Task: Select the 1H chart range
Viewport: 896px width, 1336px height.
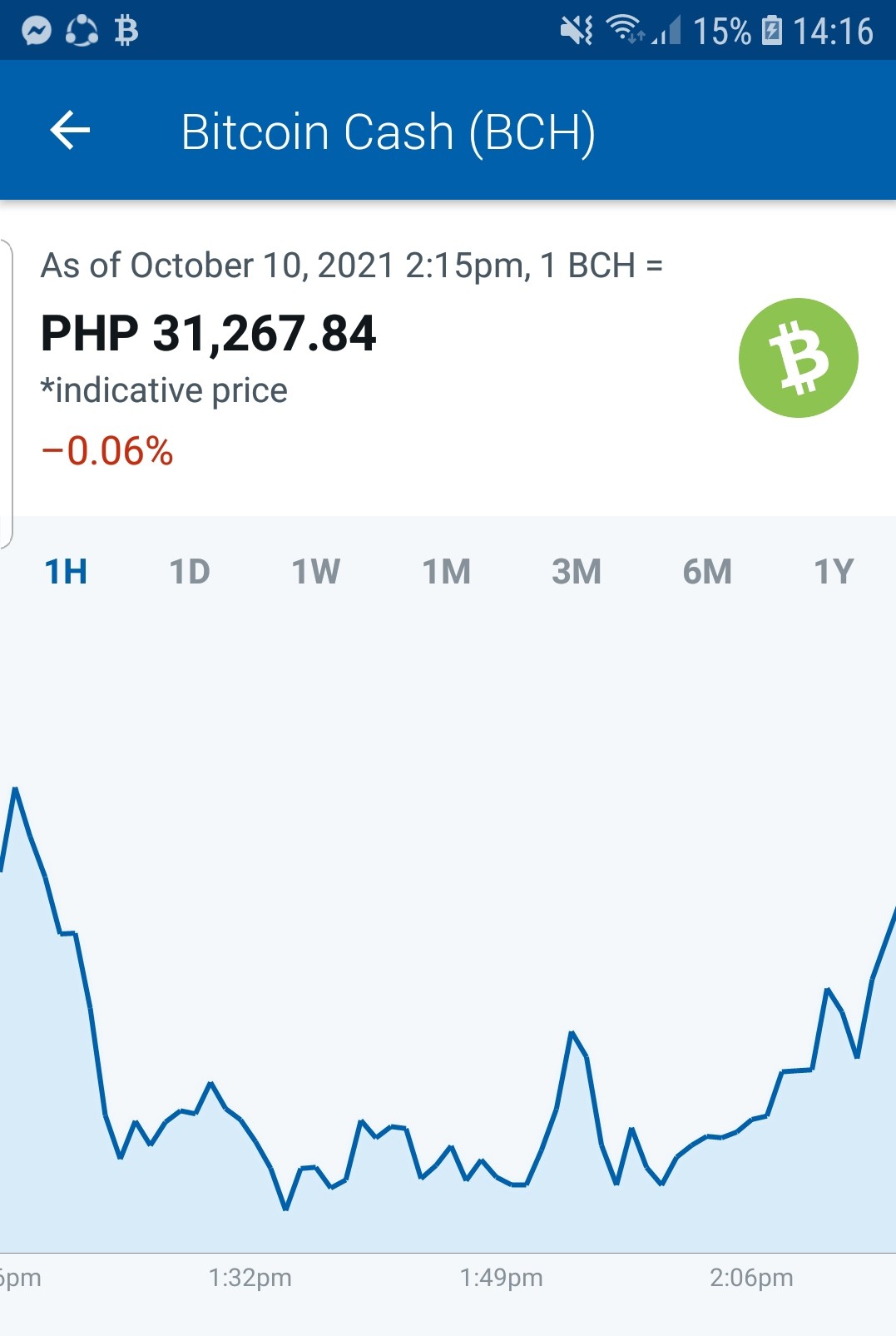Action: [66, 572]
